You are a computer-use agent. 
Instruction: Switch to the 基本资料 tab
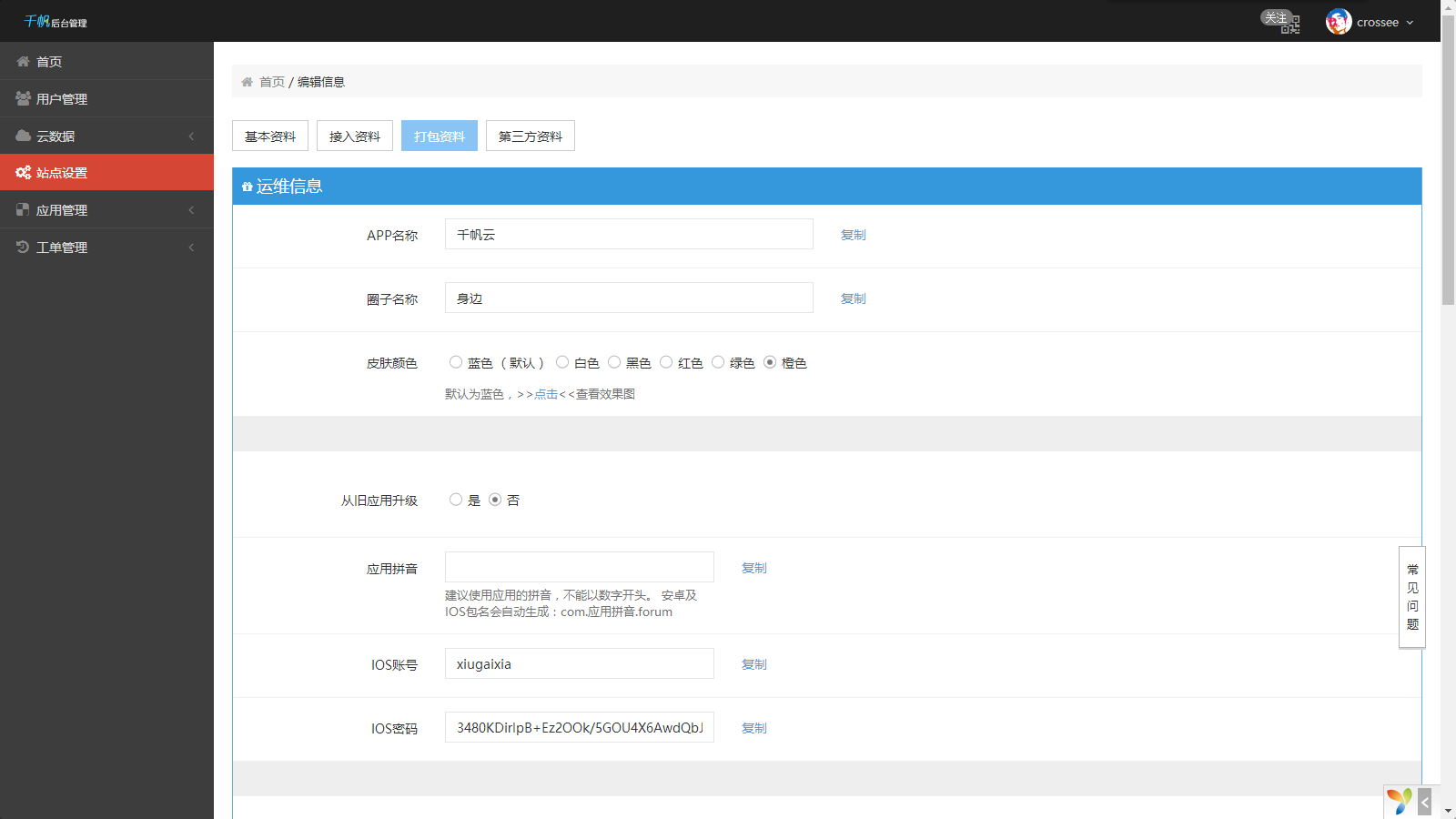tap(270, 136)
